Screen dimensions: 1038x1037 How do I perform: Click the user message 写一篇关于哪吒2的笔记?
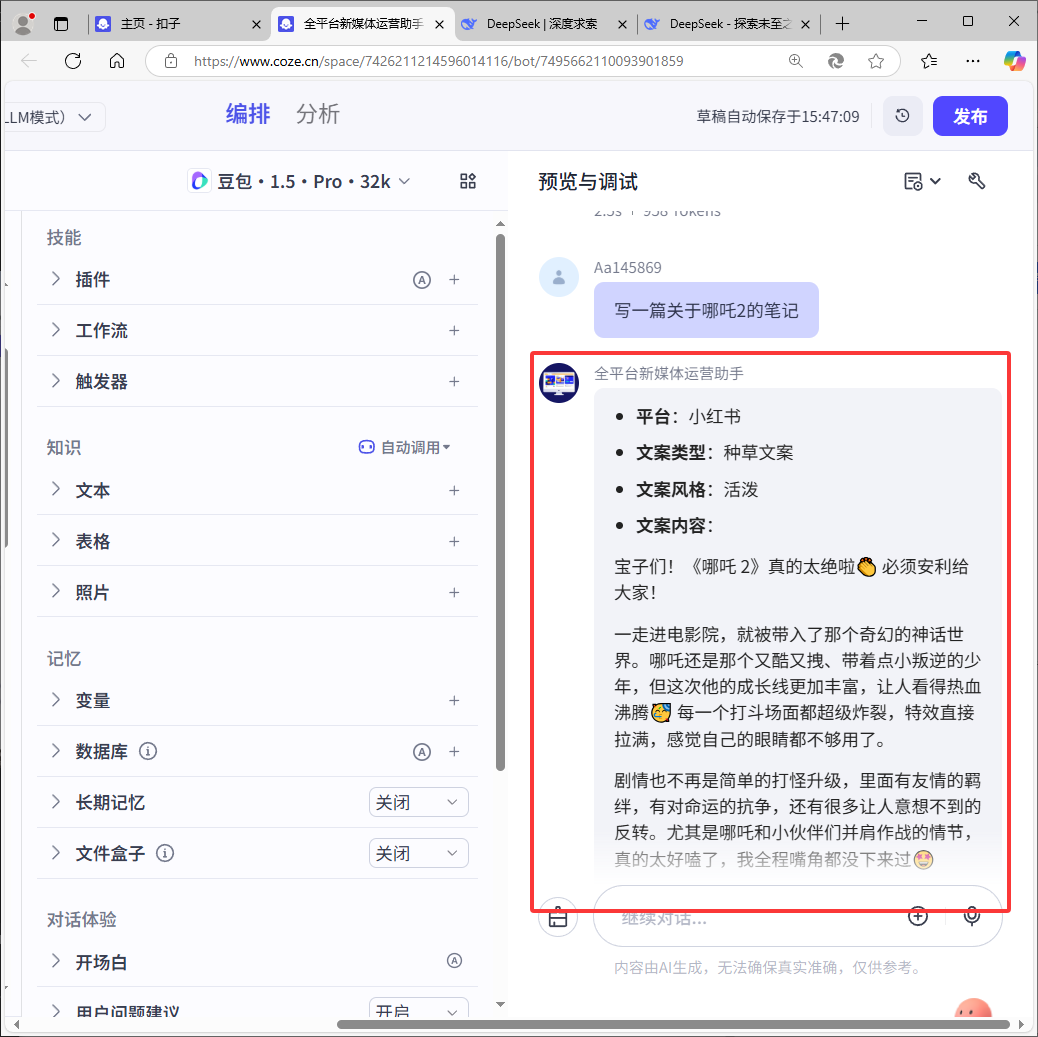click(706, 310)
